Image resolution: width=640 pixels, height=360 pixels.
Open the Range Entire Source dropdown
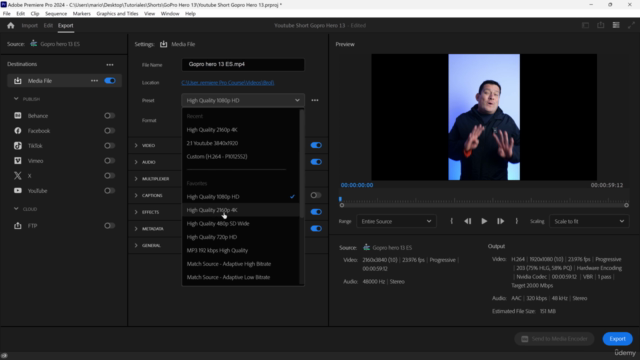(396, 221)
